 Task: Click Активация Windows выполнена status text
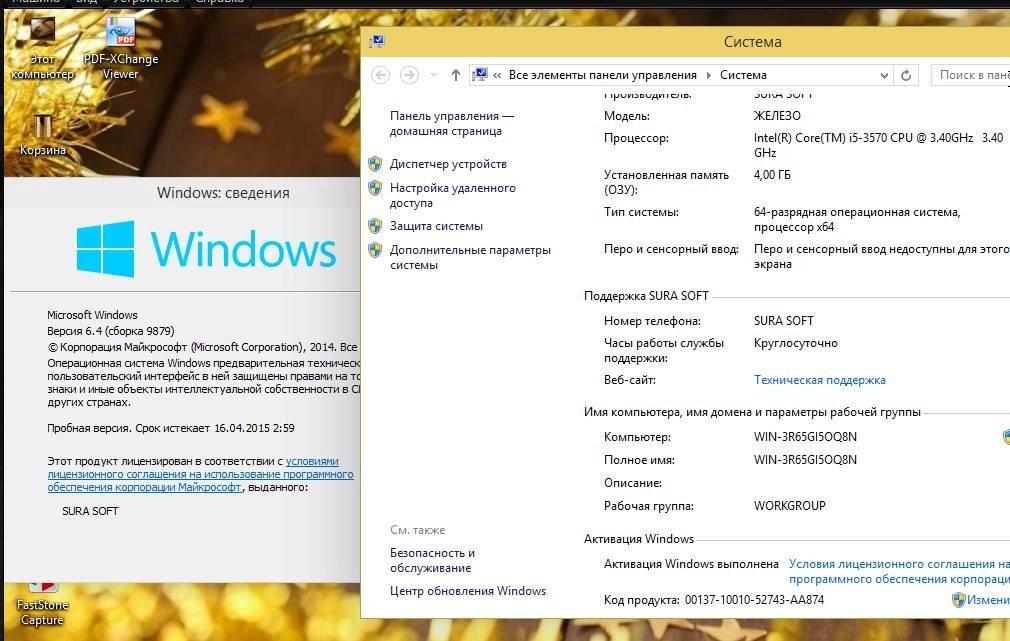[691, 564]
